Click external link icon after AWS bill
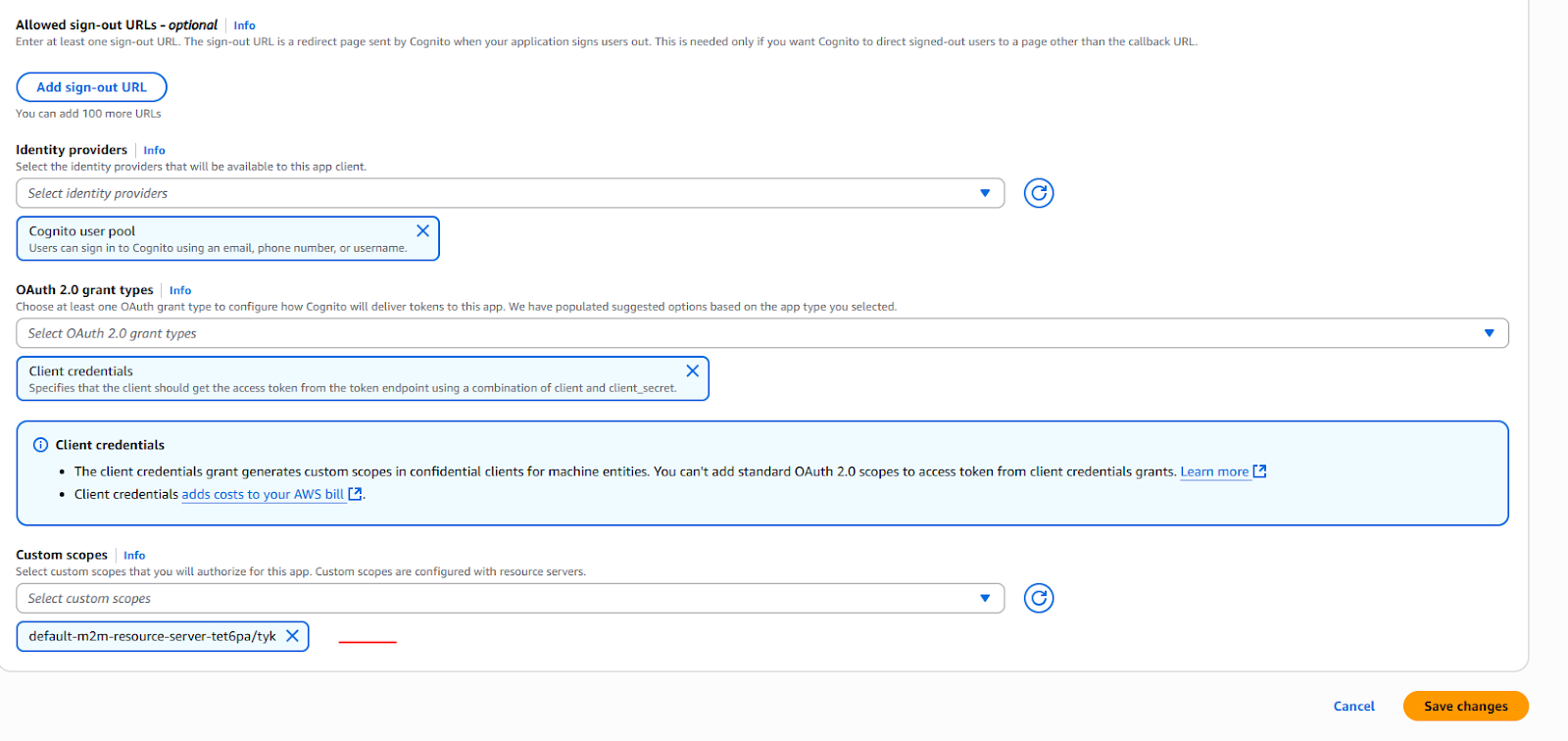Screen dimensions: 1568x741 click(x=355, y=494)
